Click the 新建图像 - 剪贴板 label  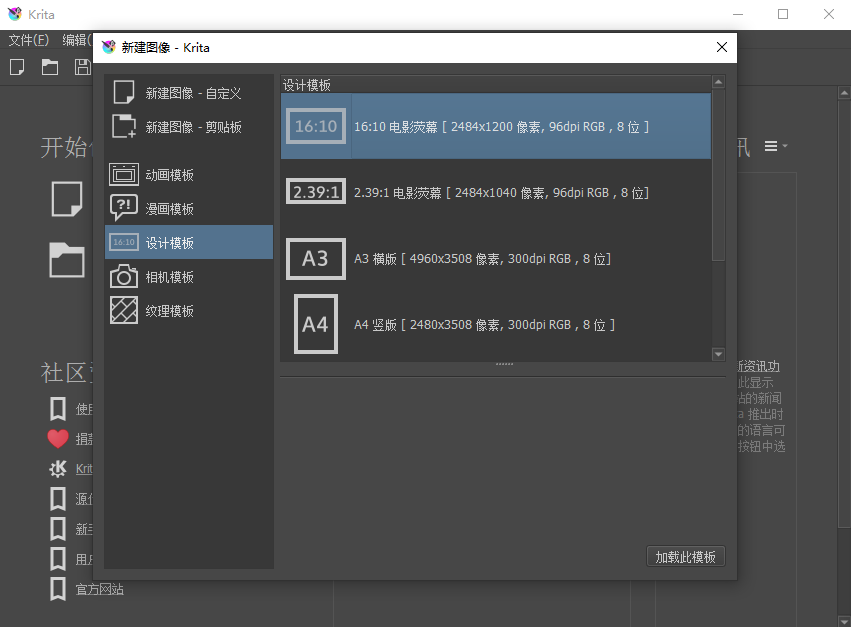tap(193, 127)
